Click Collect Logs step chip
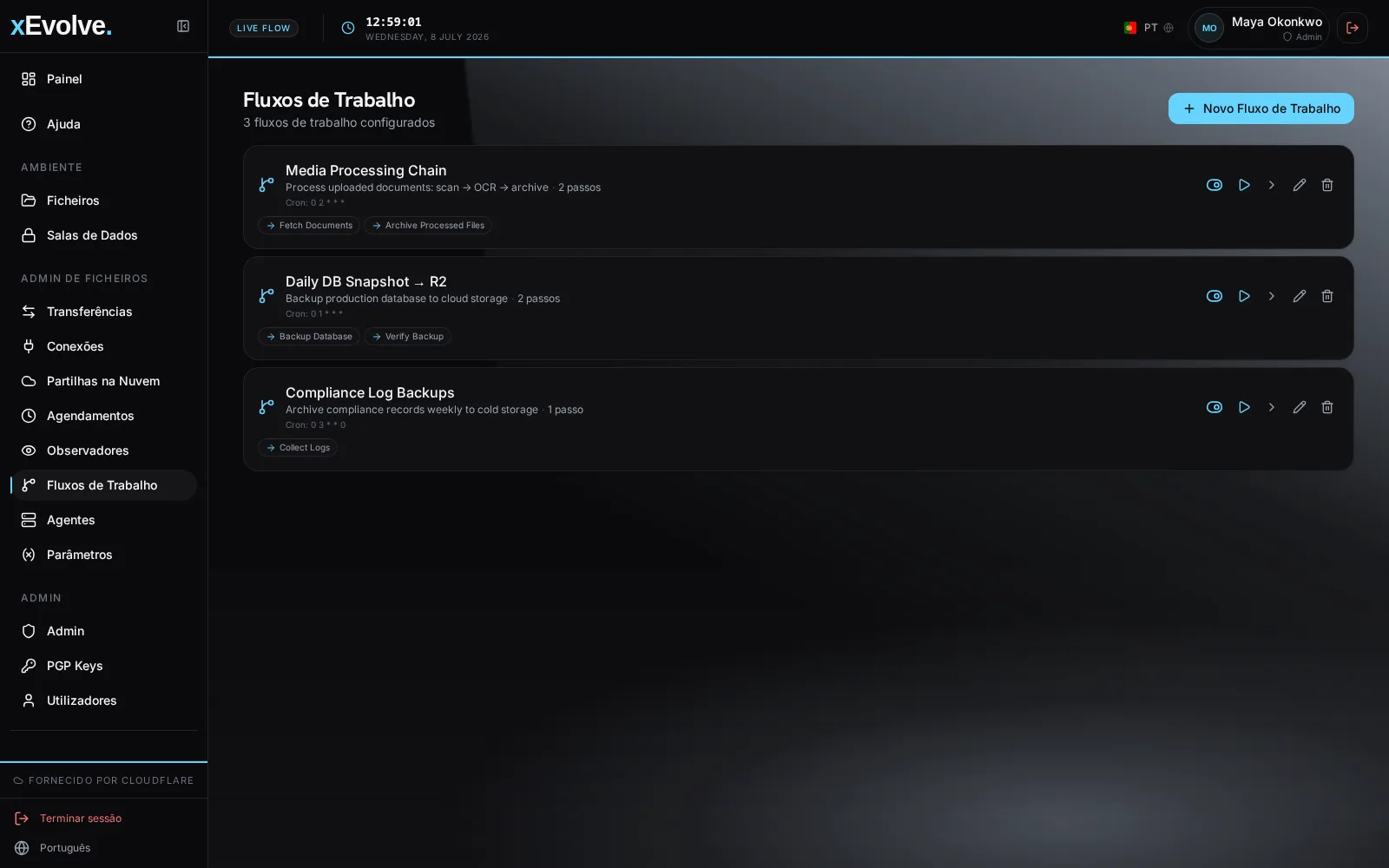The width and height of the screenshot is (1389, 868). (x=298, y=448)
